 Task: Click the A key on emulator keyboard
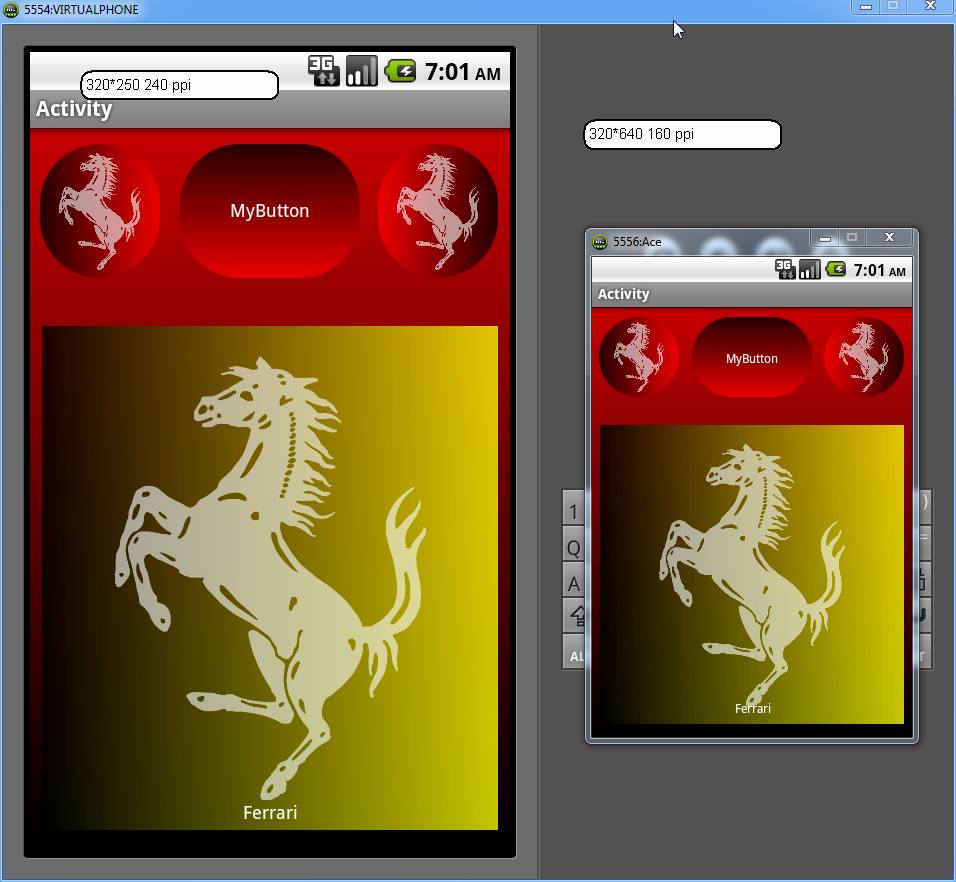pos(573,580)
